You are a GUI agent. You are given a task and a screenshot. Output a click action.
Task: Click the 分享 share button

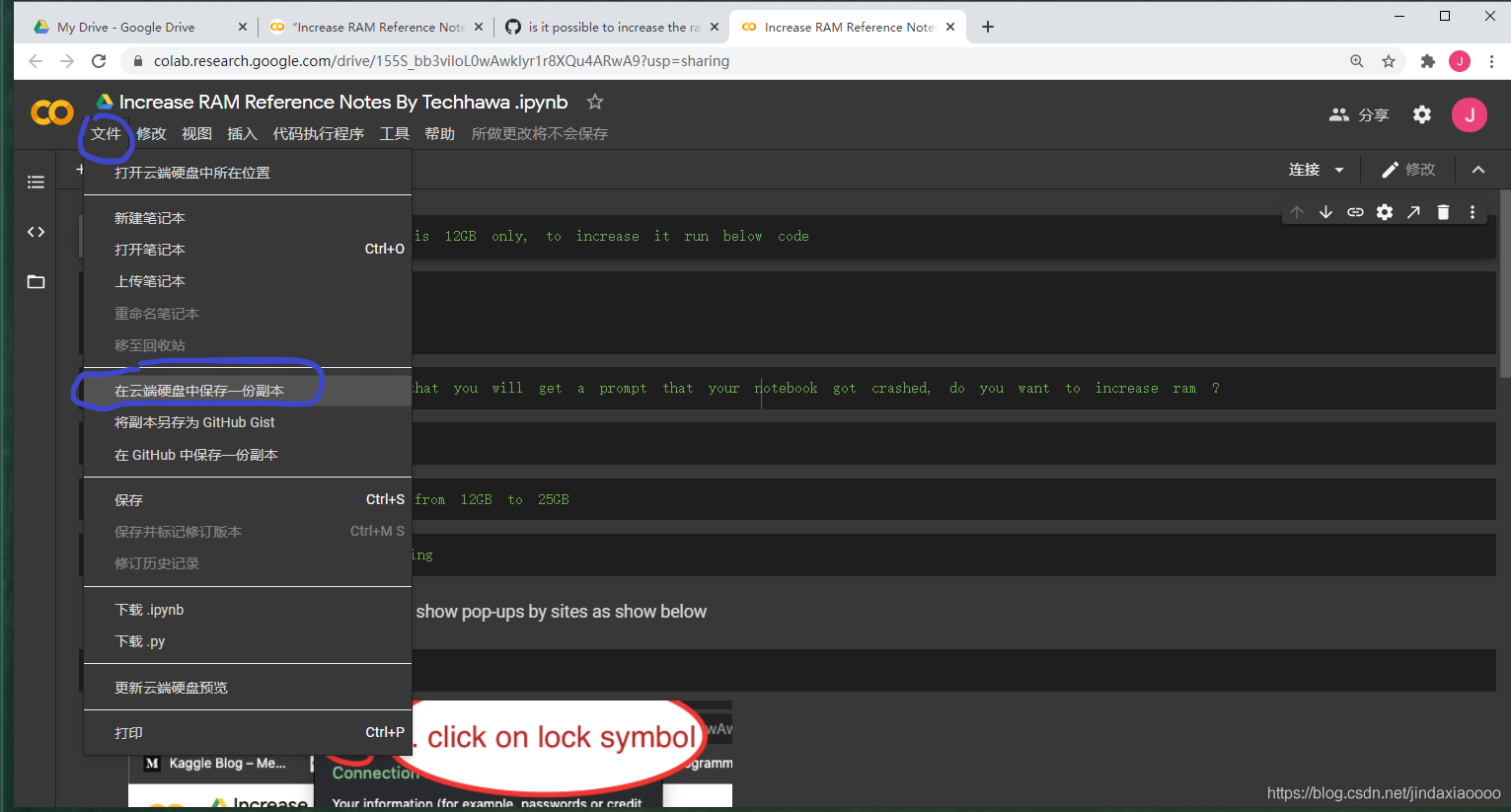tap(1359, 113)
